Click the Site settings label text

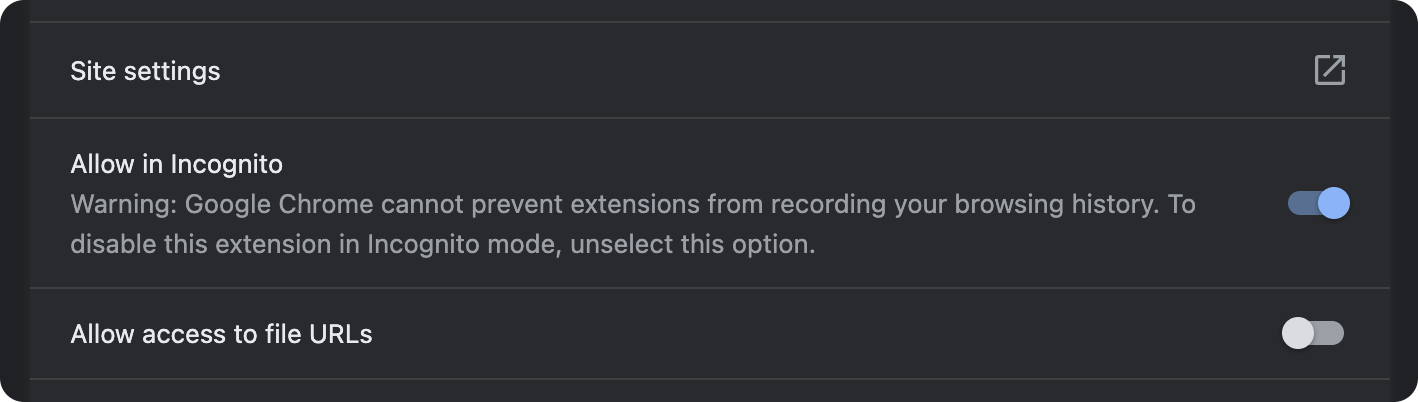pos(145,72)
